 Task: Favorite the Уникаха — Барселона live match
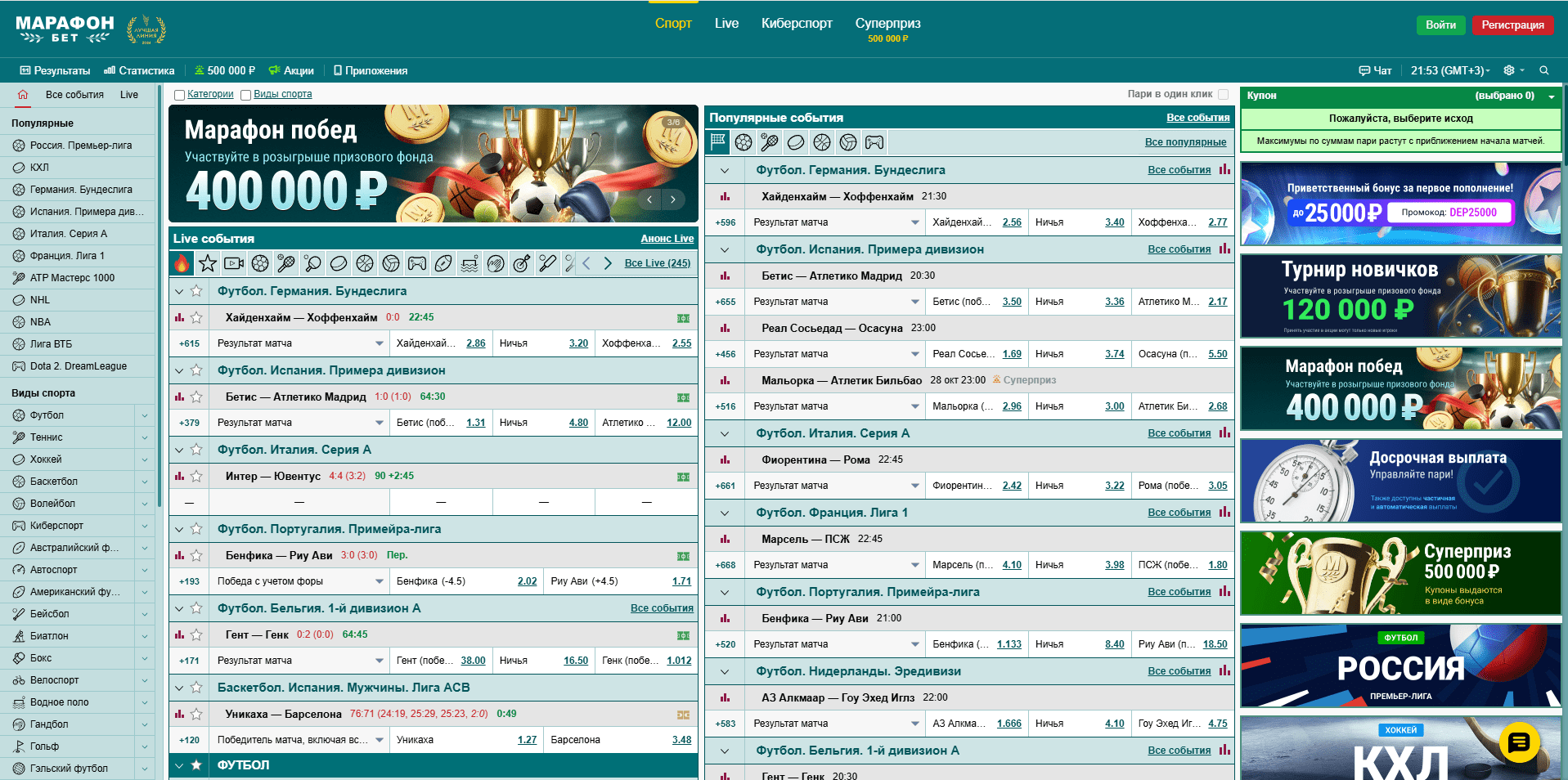point(196,714)
